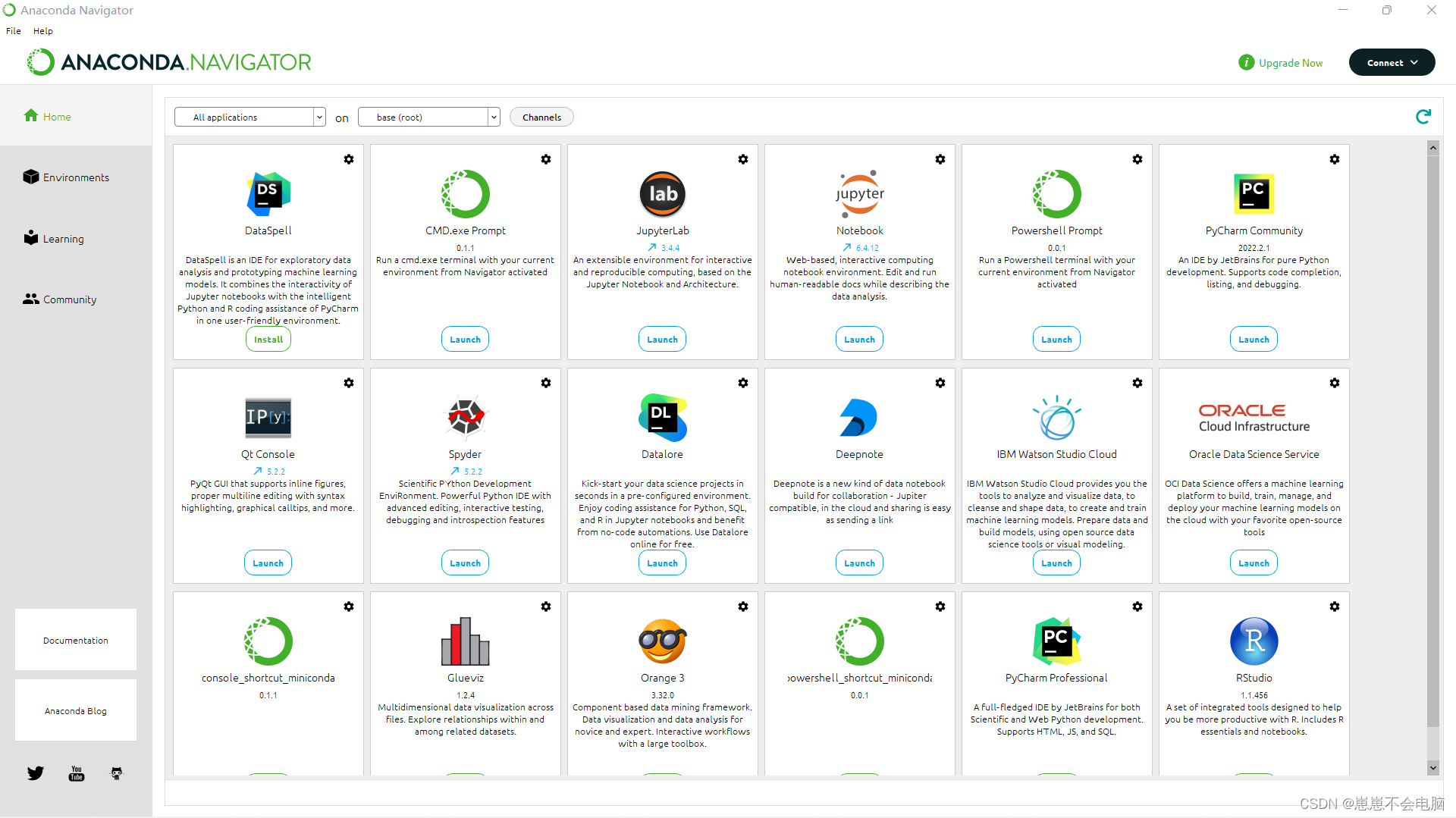The image size is (1456, 818).
Task: Click the Spyder application logo
Action: [466, 418]
